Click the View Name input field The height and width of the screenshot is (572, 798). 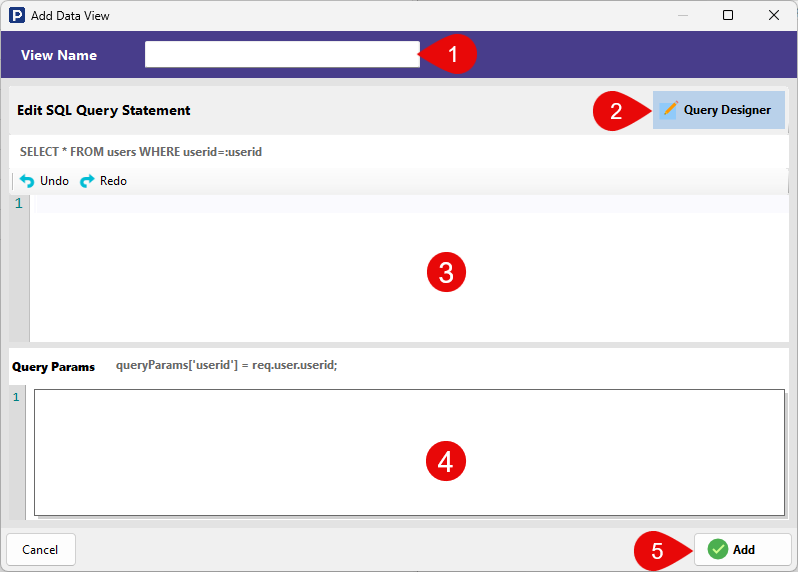click(282, 54)
